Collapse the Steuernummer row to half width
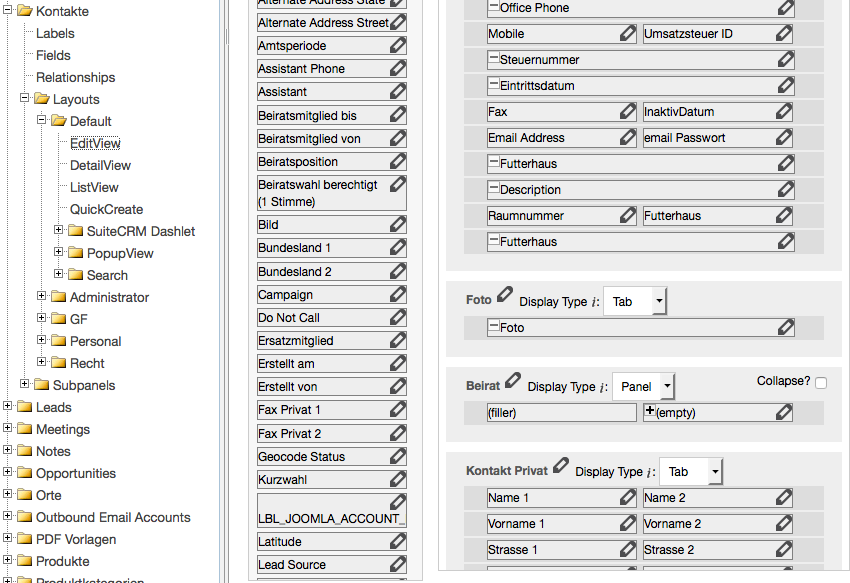 pos(494,57)
